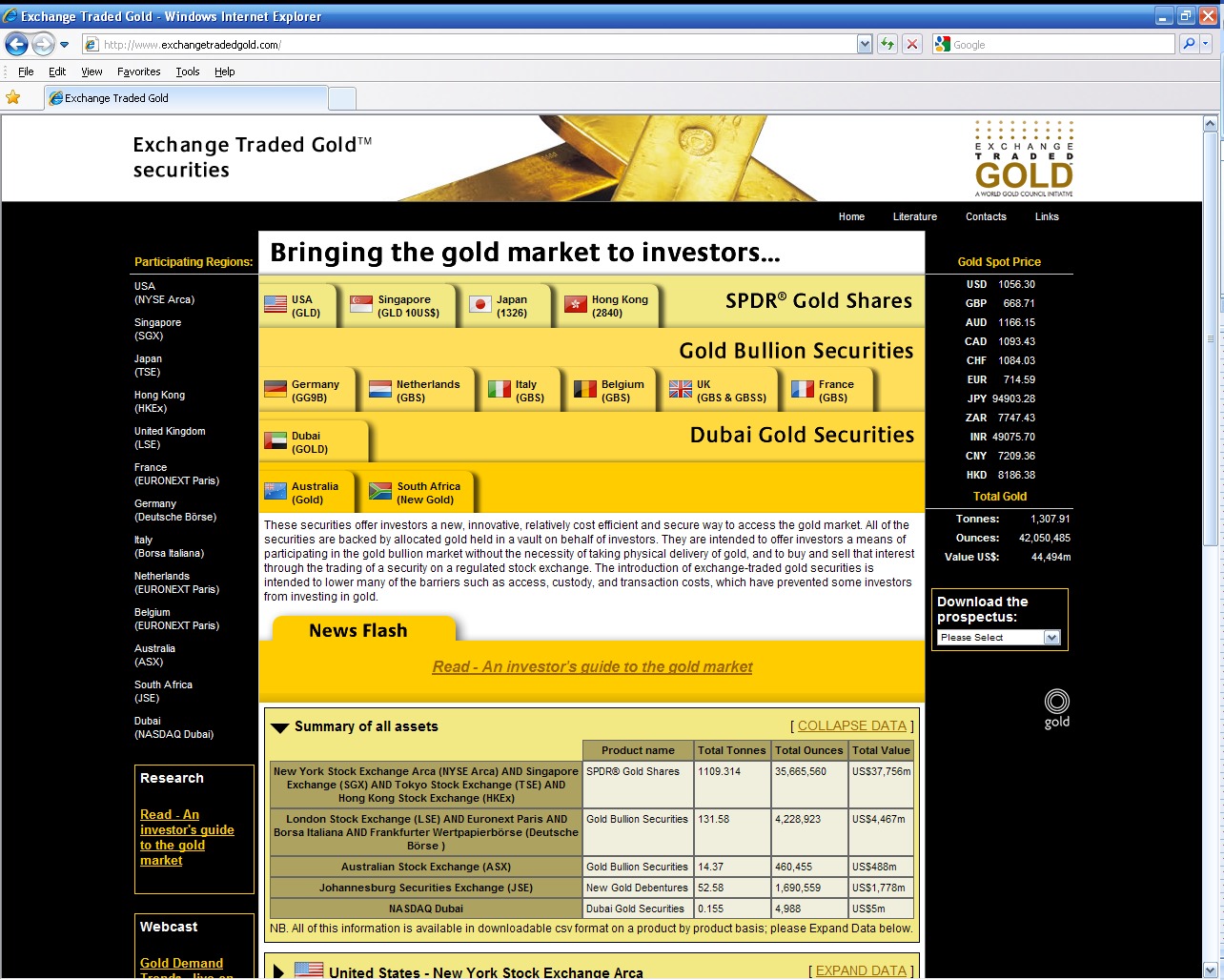This screenshot has width=1224, height=980.
Task: Click the Stop loading red X icon
Action: [912, 44]
